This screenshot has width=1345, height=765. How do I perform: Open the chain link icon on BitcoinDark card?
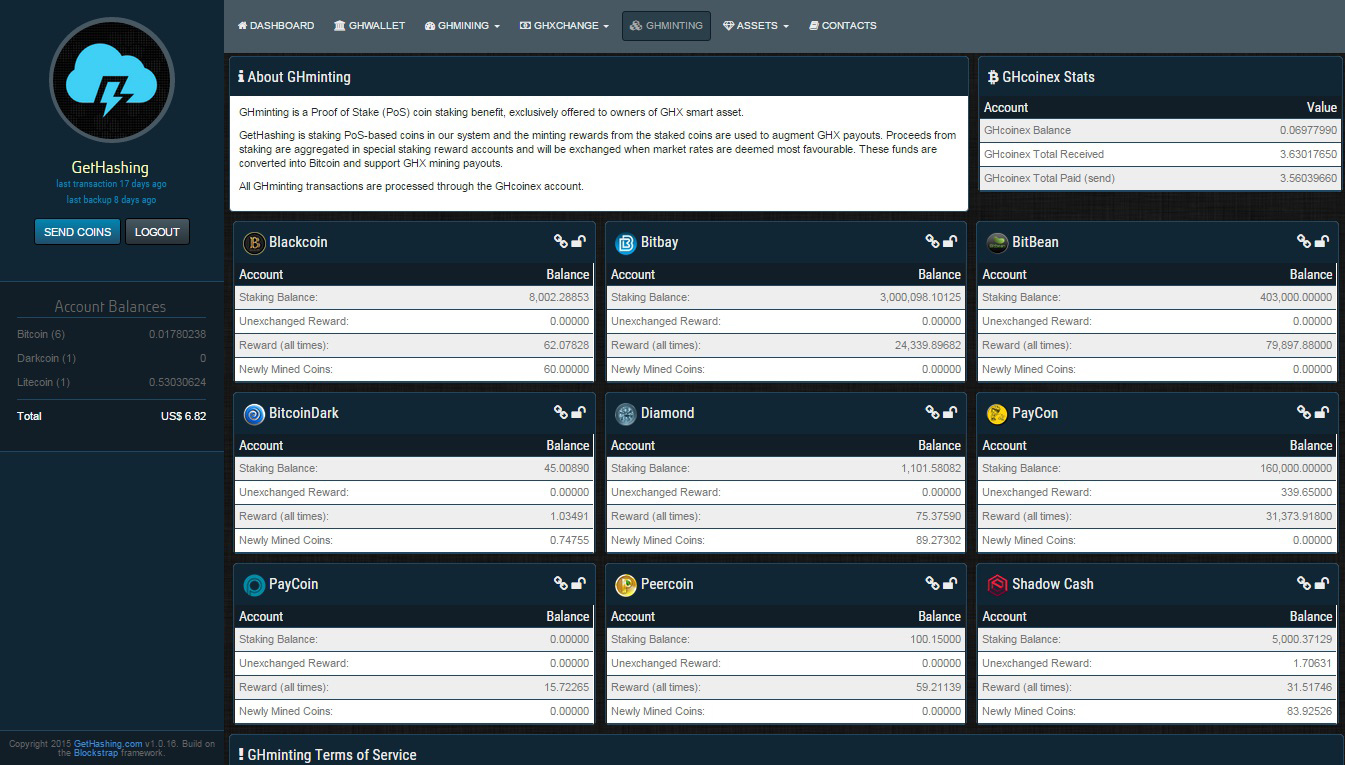click(x=561, y=412)
